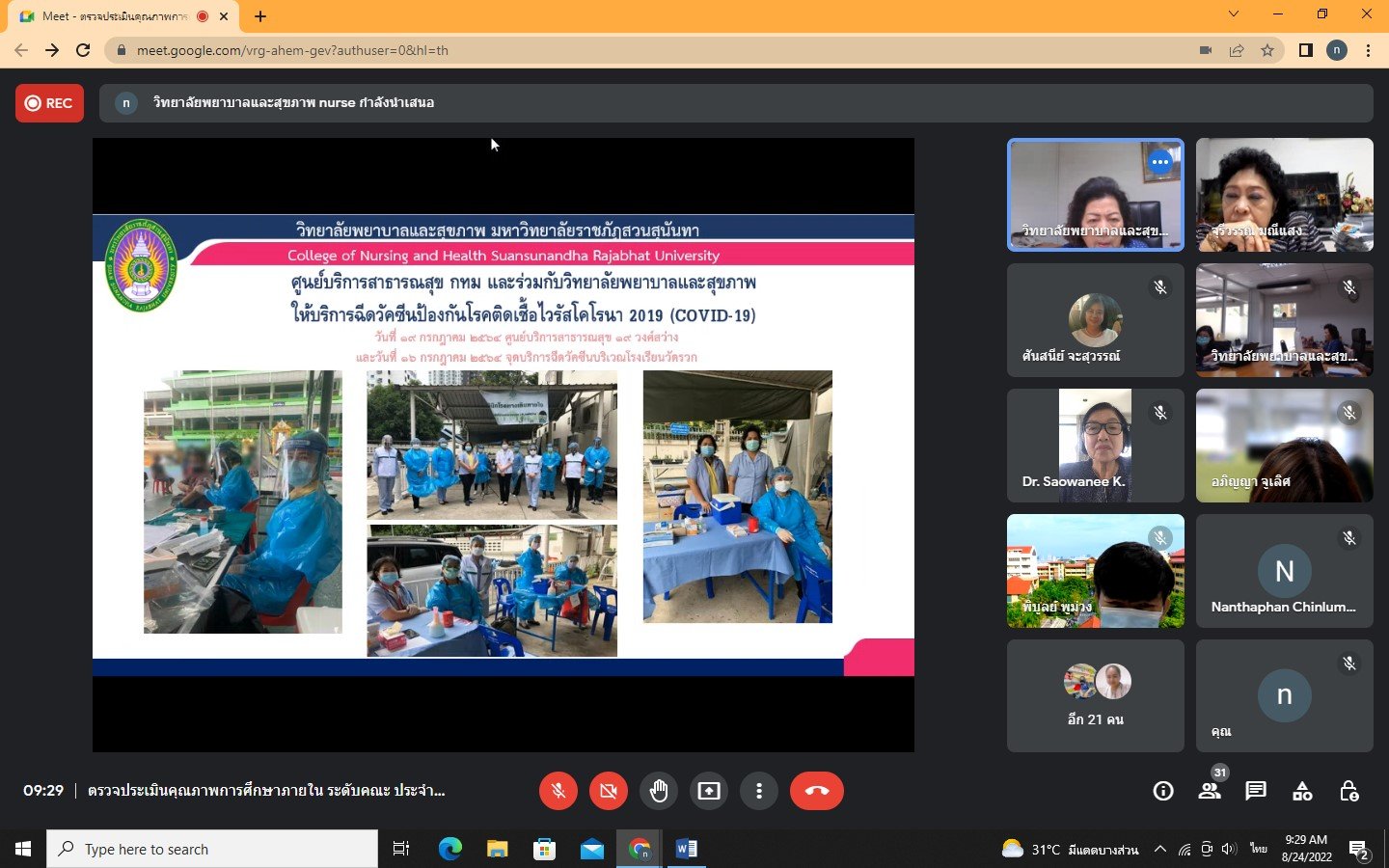Screen dimensions: 1389x868
Task: Raise hand in the meeting
Action: (x=659, y=791)
